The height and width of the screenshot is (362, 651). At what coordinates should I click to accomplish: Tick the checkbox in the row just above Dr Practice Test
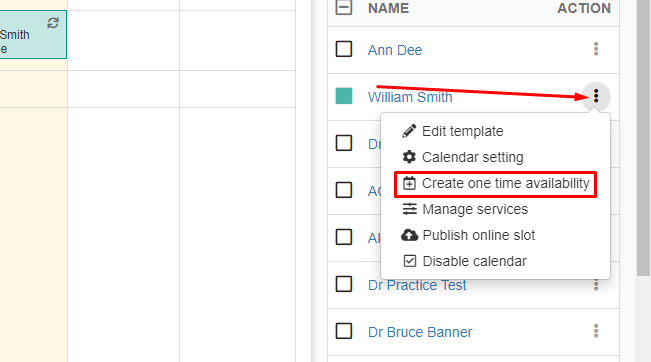coord(344,237)
